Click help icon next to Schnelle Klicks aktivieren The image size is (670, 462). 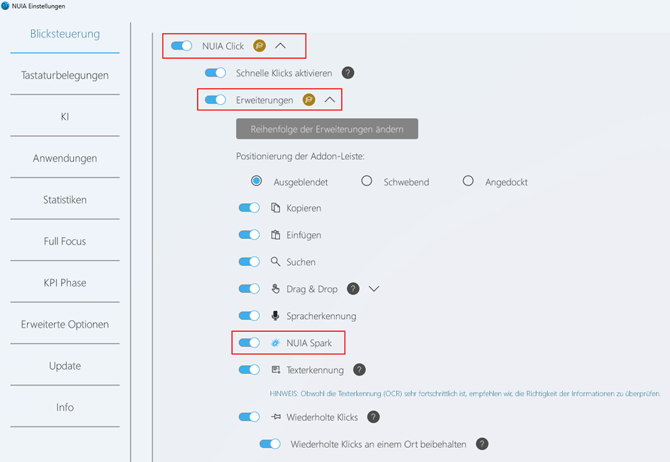(x=348, y=73)
